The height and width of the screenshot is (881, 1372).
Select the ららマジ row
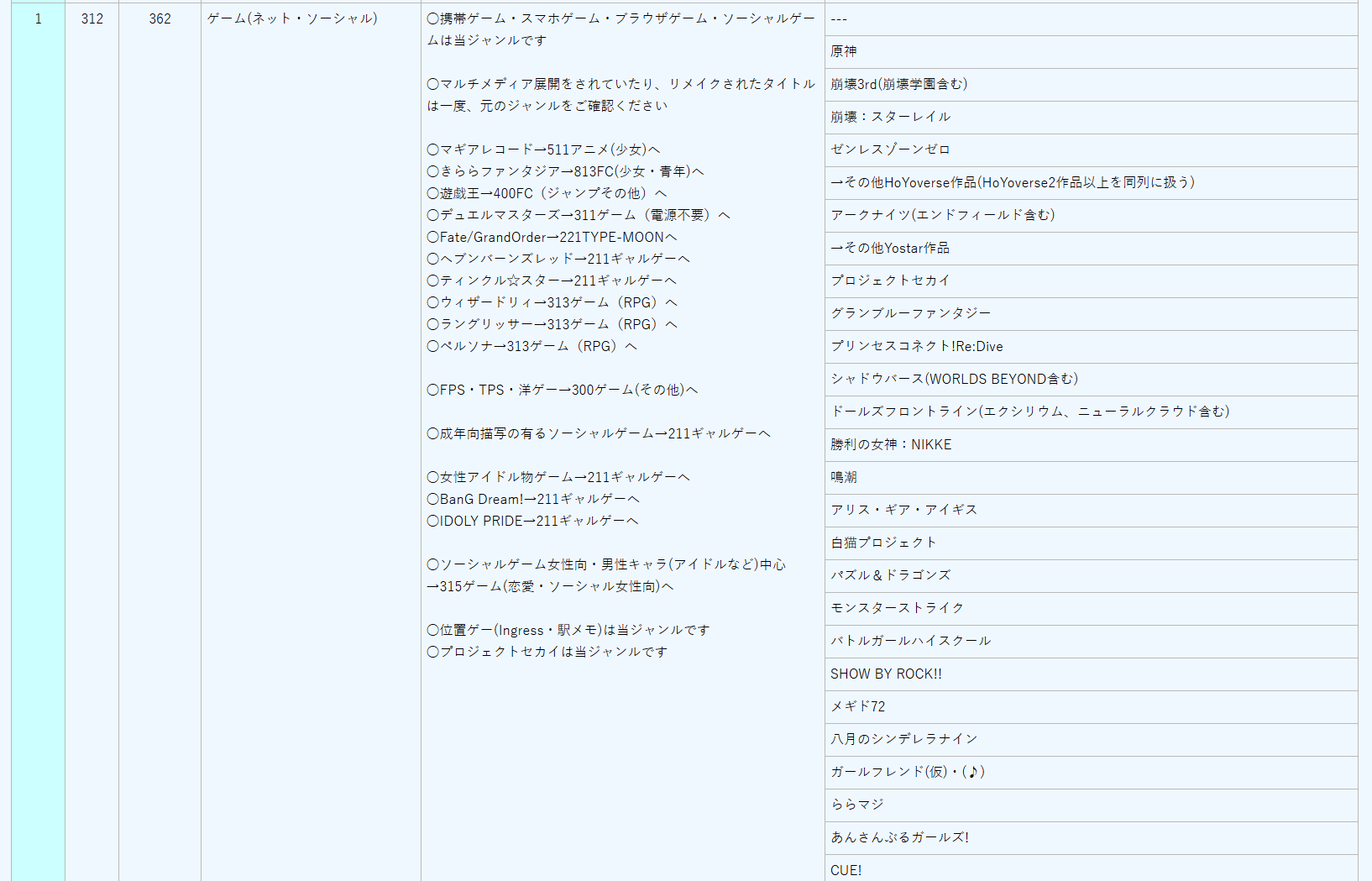coord(1091,805)
